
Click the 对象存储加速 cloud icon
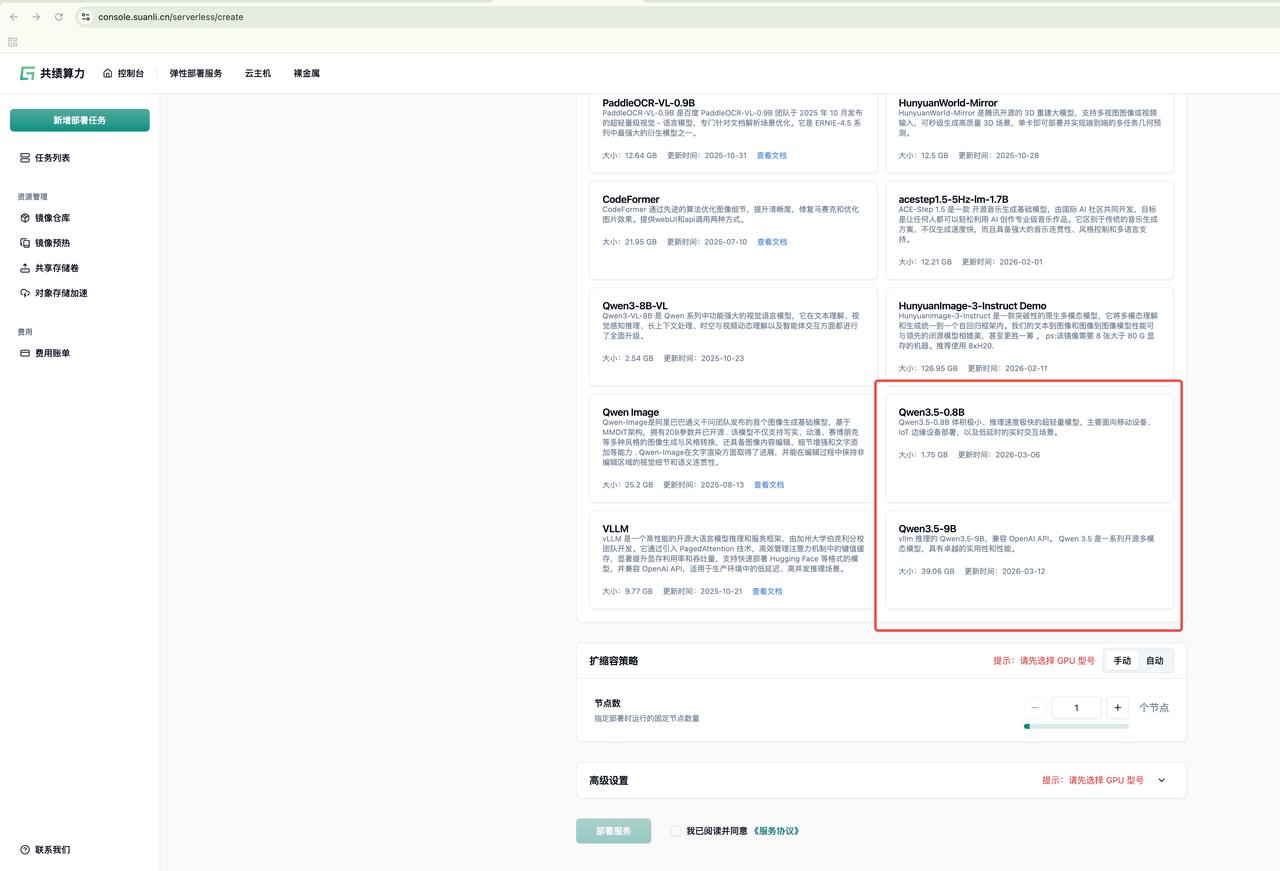pyautogui.click(x=25, y=293)
